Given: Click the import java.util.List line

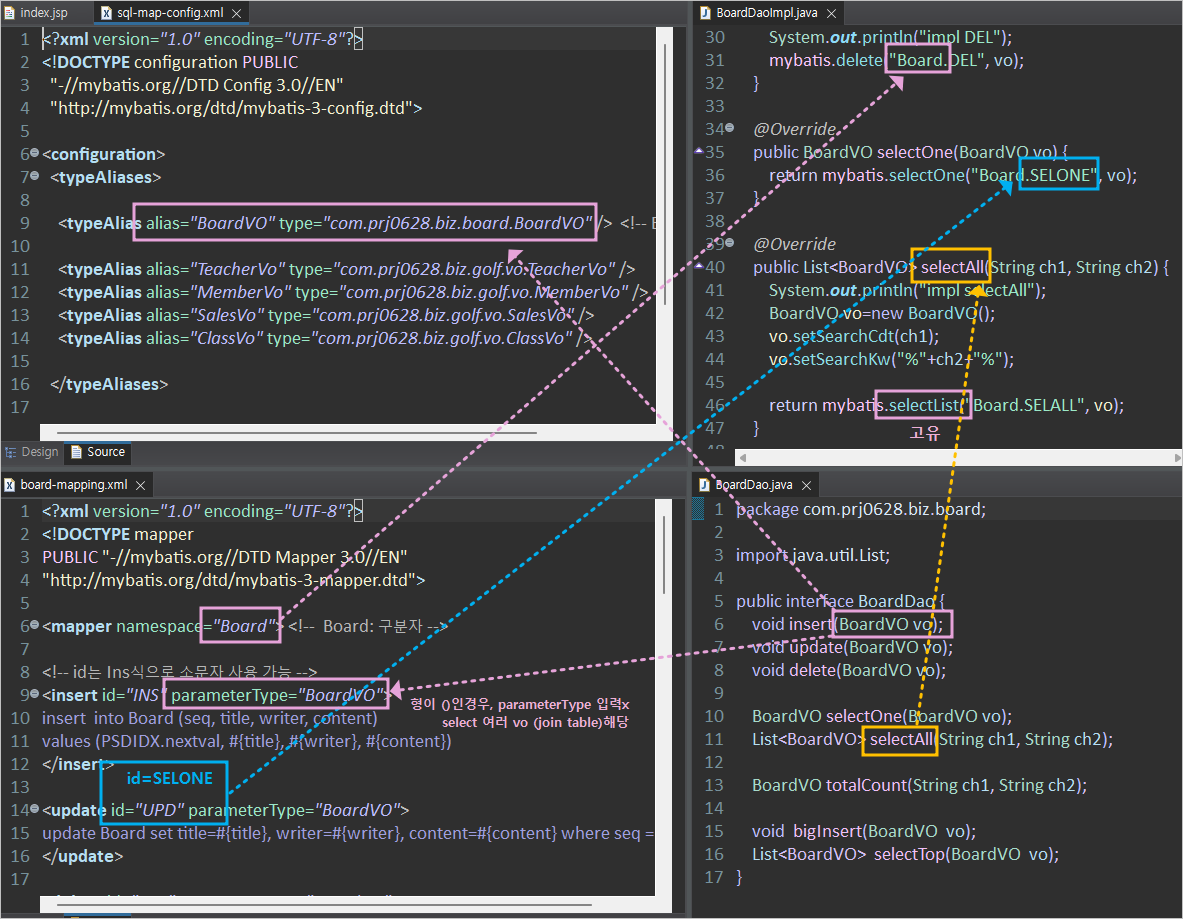Looking at the screenshot, I should (x=813, y=555).
